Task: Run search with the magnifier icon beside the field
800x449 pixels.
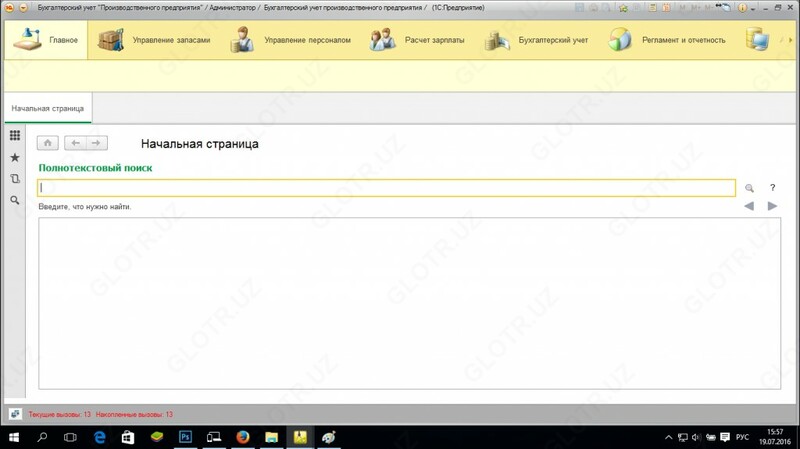Action: click(749, 188)
